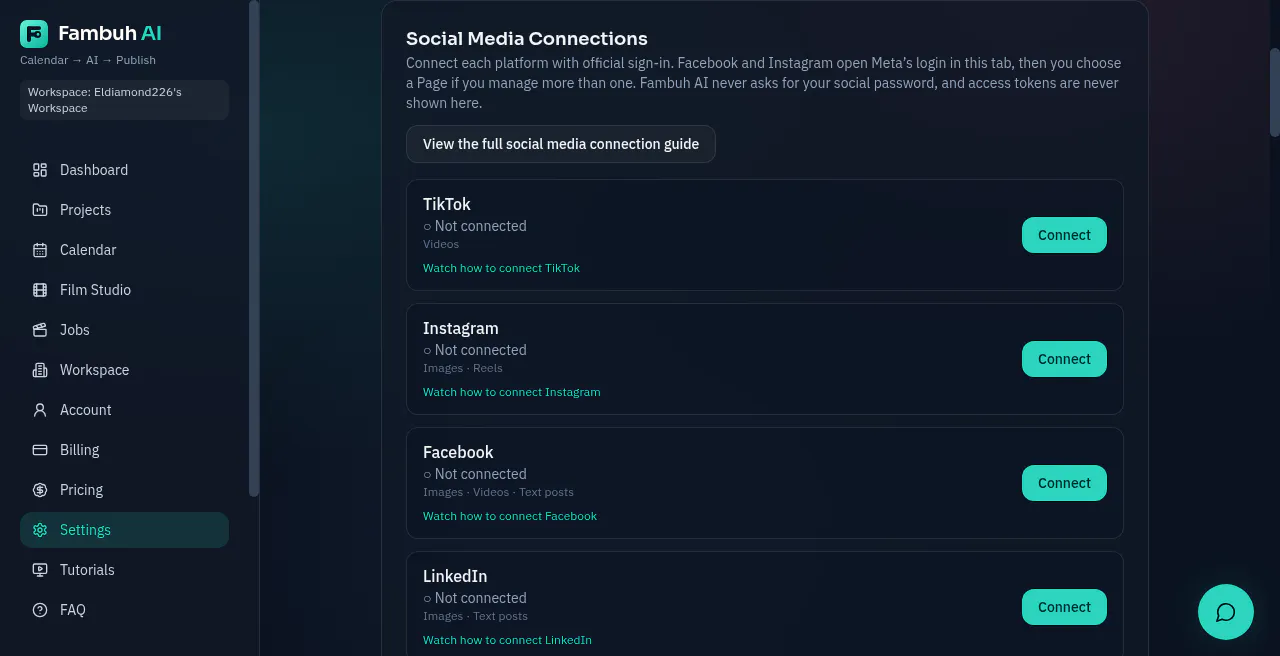Open Film Studio from sidebar
This screenshot has height=656, width=1280.
pyautogui.click(x=124, y=290)
